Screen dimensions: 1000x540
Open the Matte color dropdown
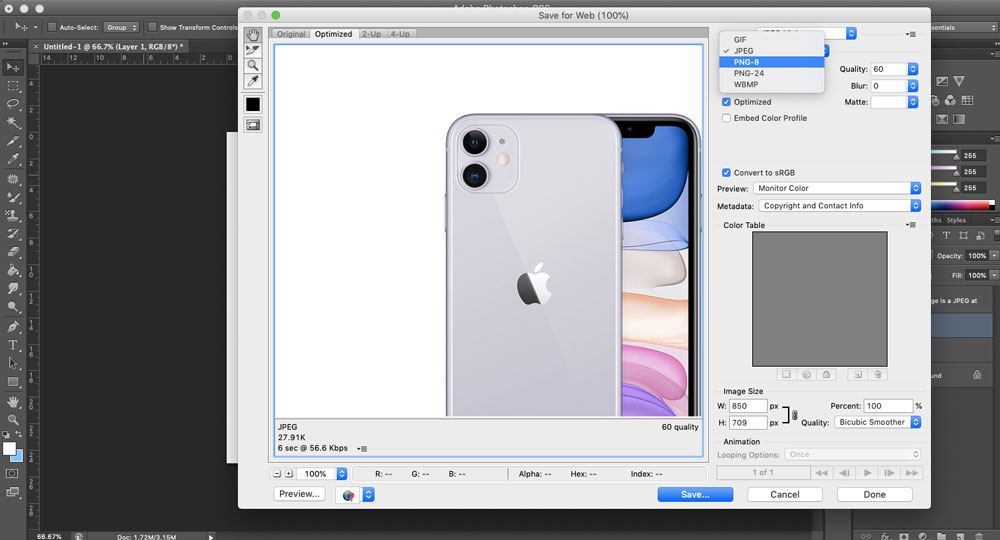click(913, 102)
